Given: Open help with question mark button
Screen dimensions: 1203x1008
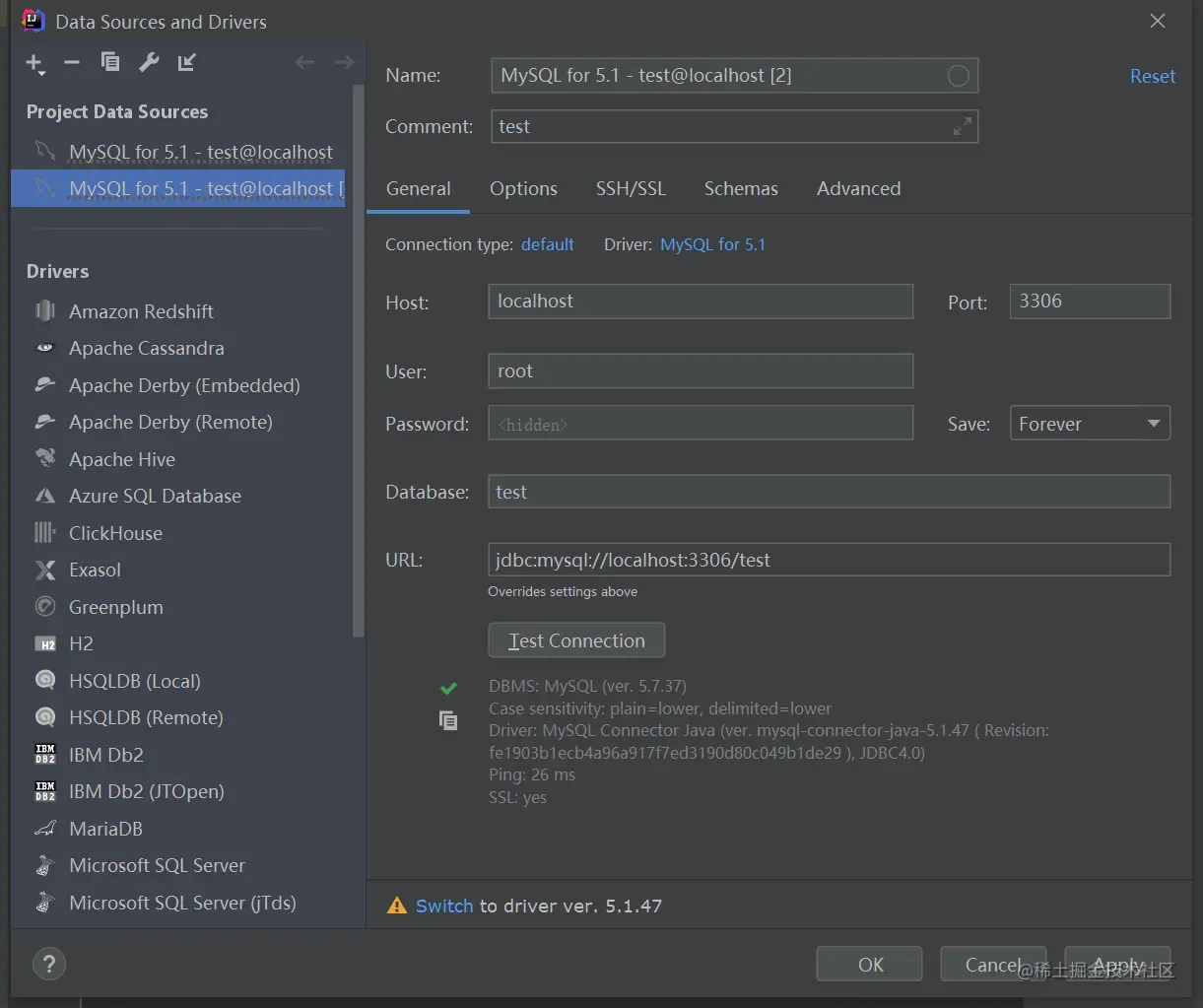Looking at the screenshot, I should [49, 964].
